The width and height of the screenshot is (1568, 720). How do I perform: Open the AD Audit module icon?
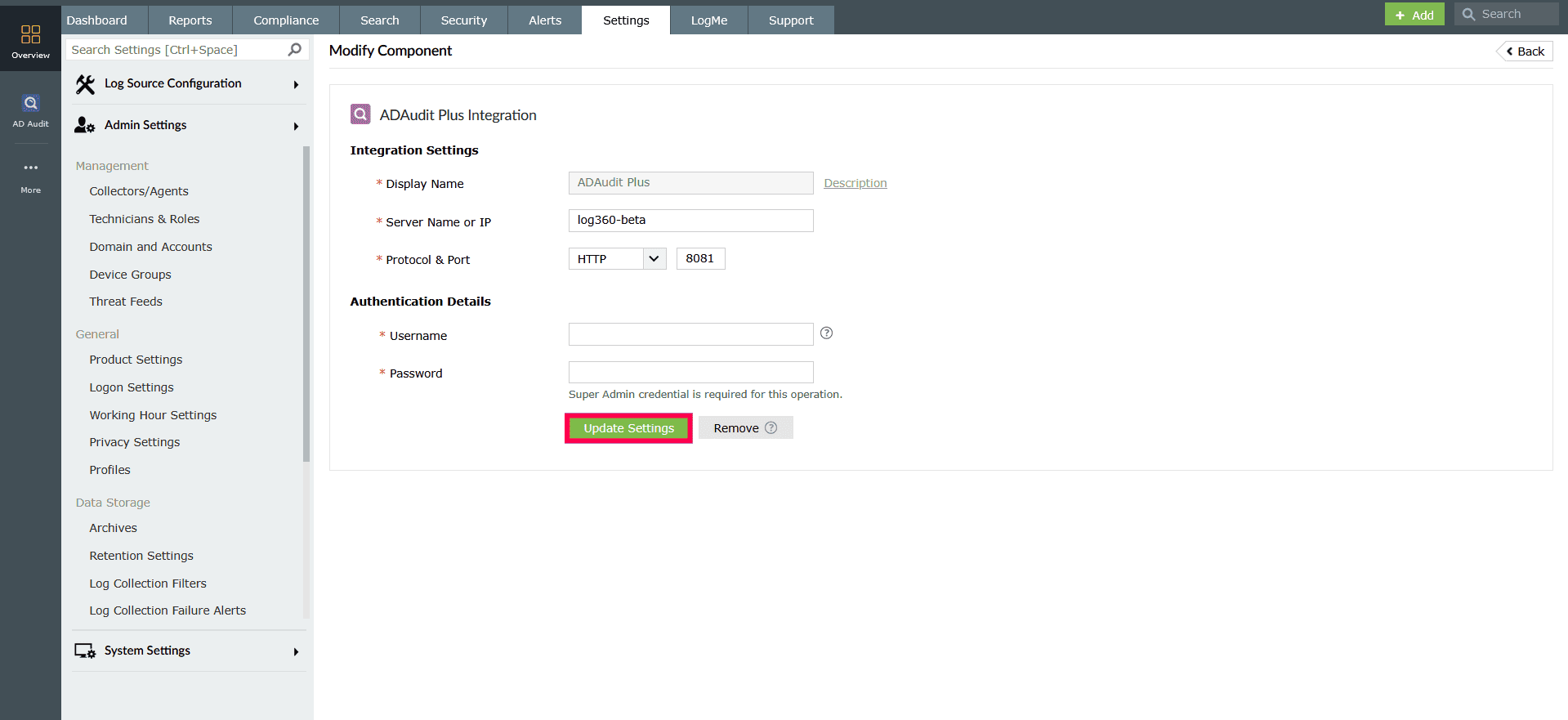30,103
